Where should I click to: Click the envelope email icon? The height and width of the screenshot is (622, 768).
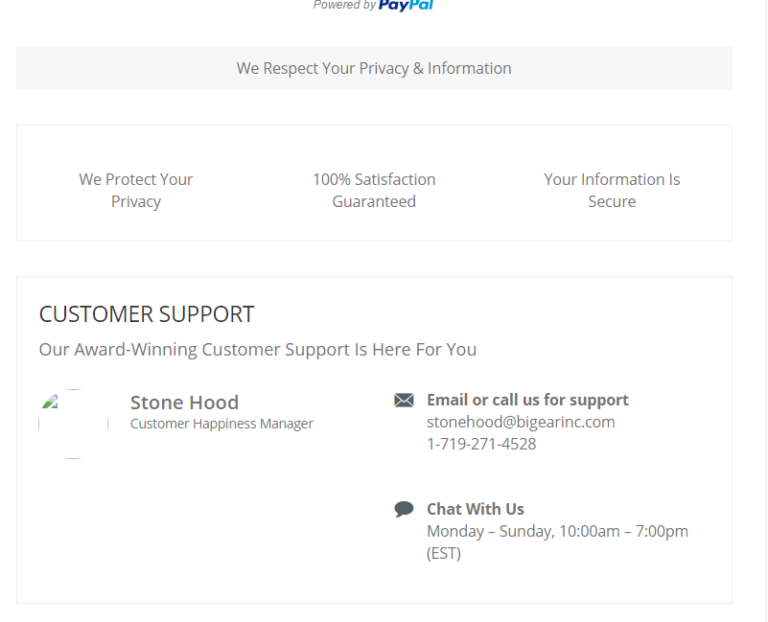[x=404, y=400]
